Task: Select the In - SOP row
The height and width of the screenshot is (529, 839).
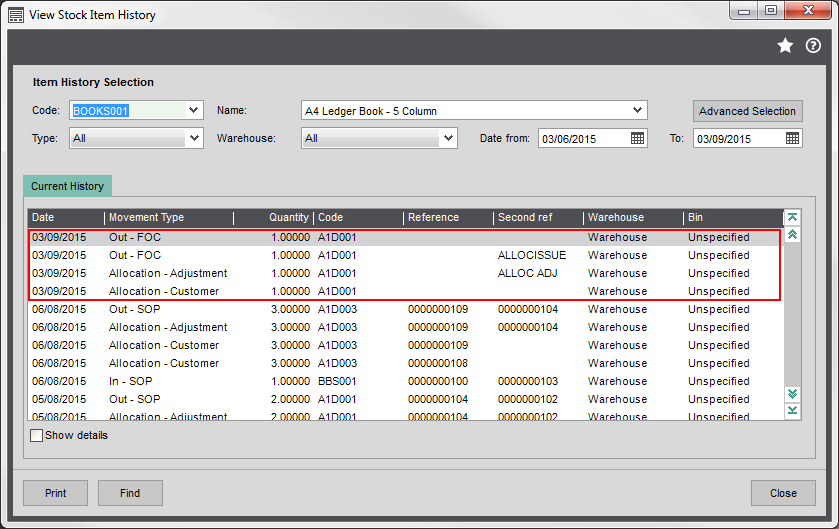Action: tap(134, 381)
